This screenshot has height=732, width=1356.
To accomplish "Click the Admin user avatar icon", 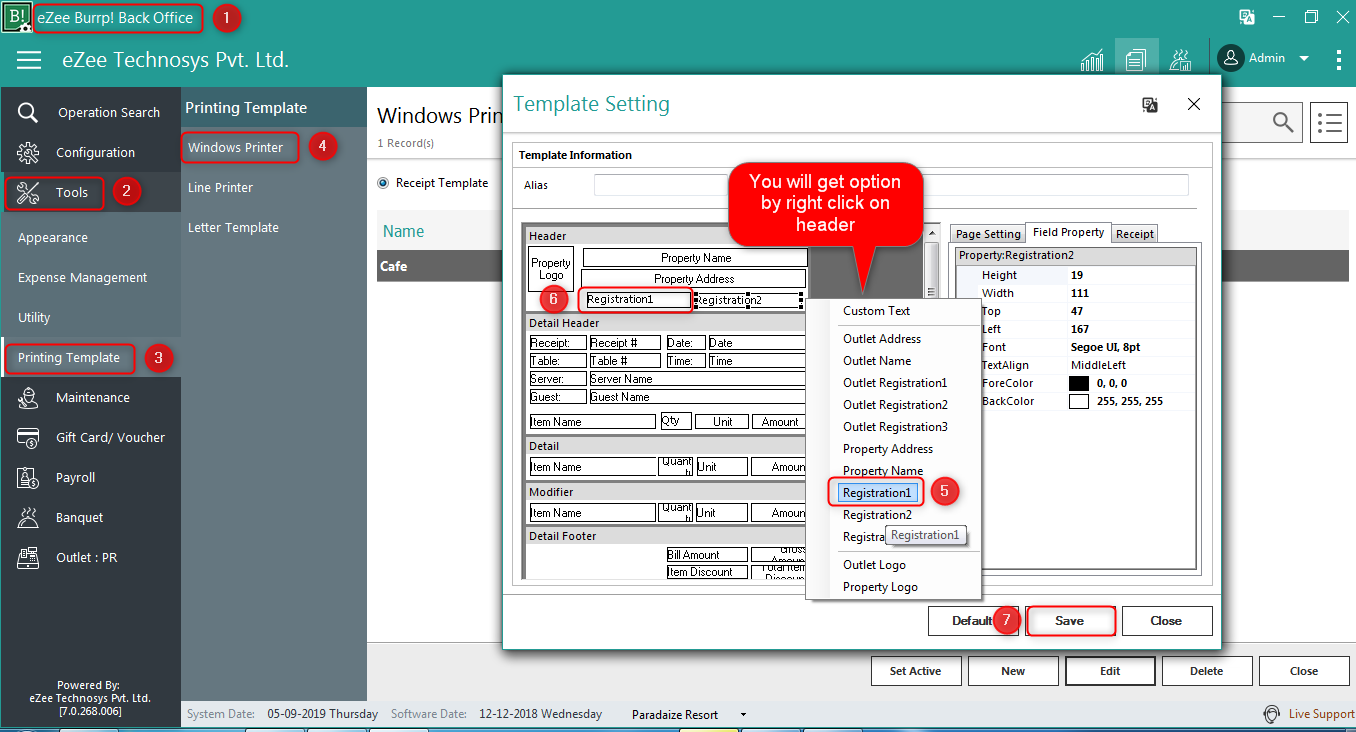I will point(1231,58).
